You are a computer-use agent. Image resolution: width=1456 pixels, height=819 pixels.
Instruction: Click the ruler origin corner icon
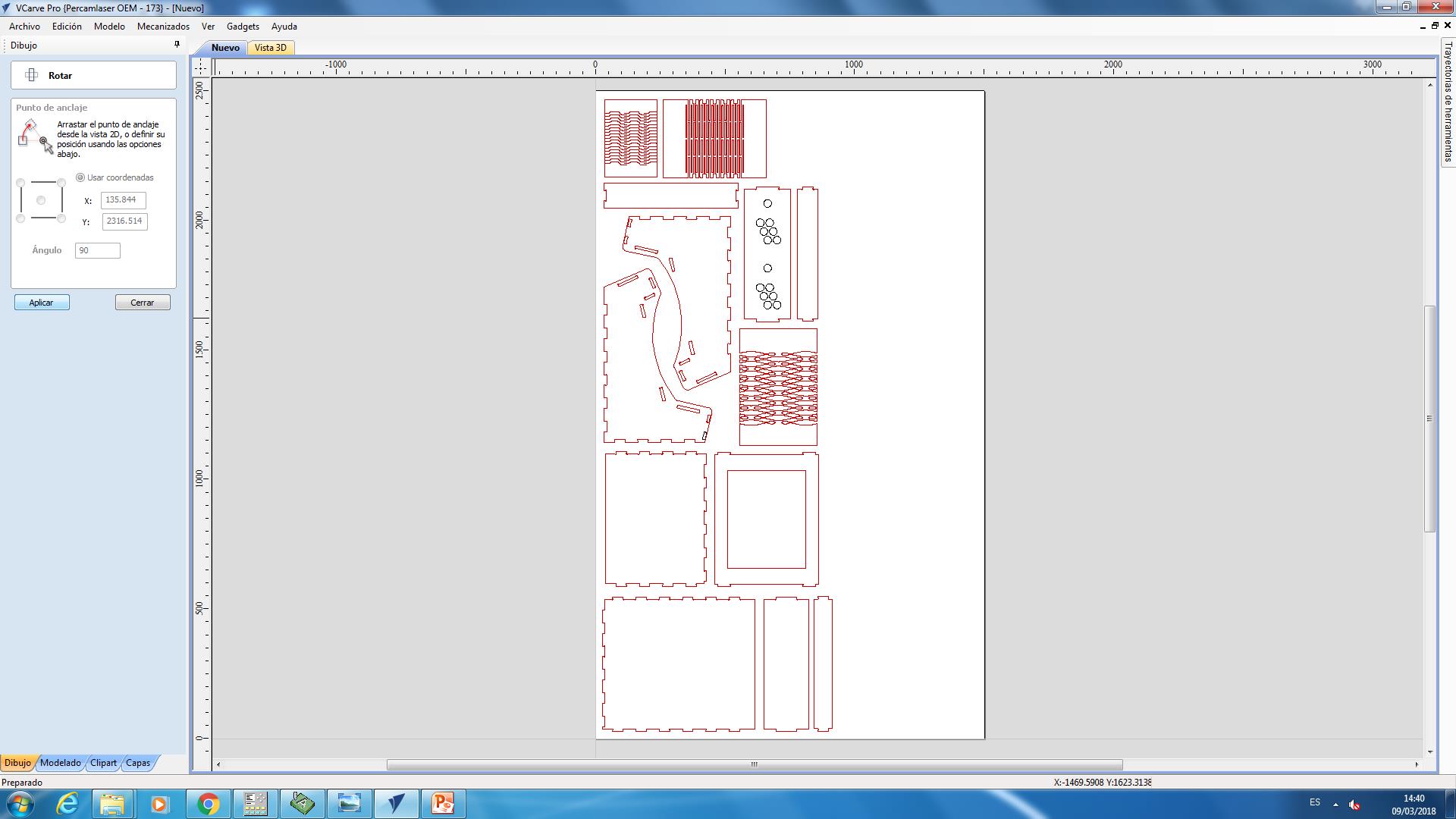201,67
